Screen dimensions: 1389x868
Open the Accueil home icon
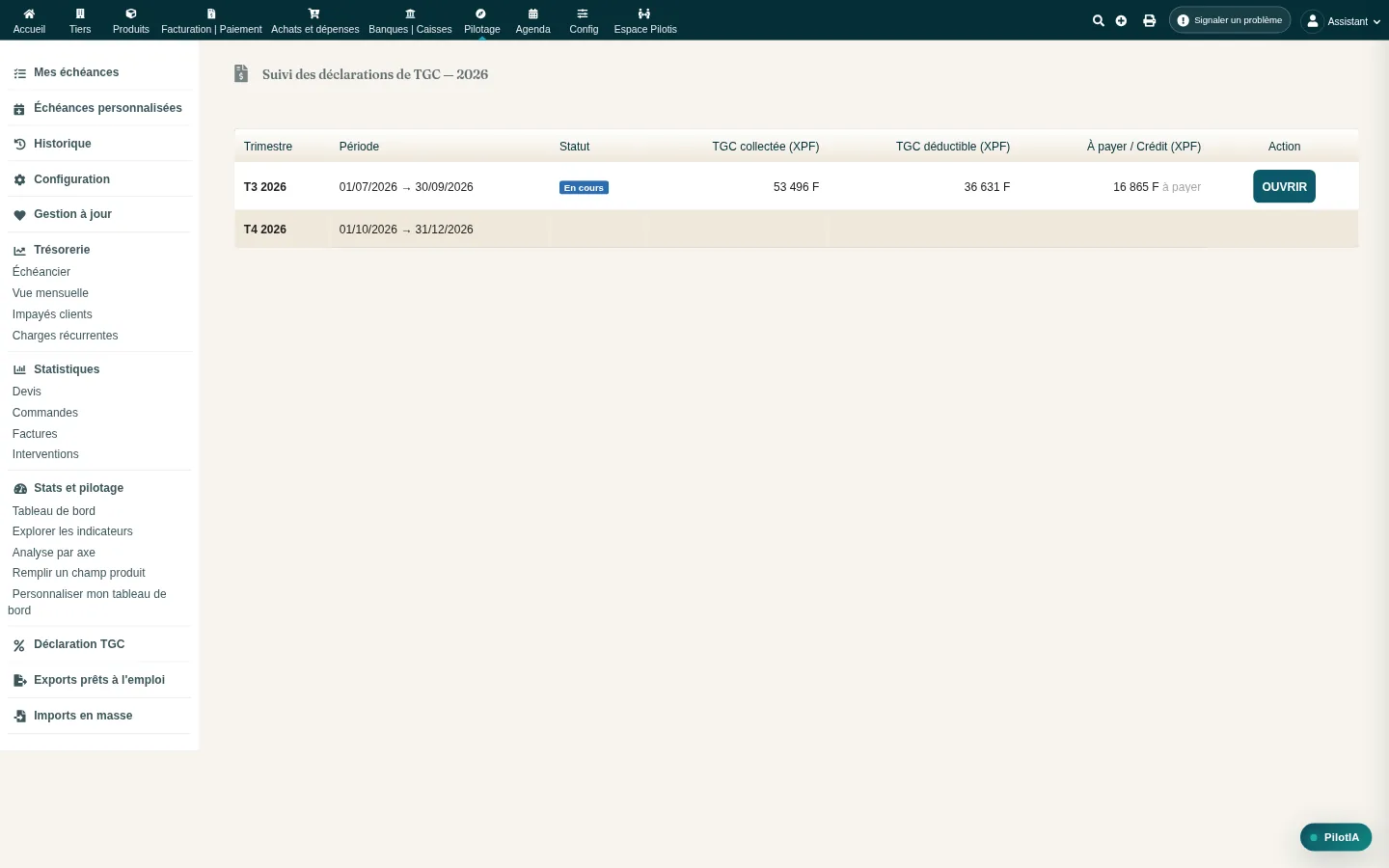click(29, 14)
